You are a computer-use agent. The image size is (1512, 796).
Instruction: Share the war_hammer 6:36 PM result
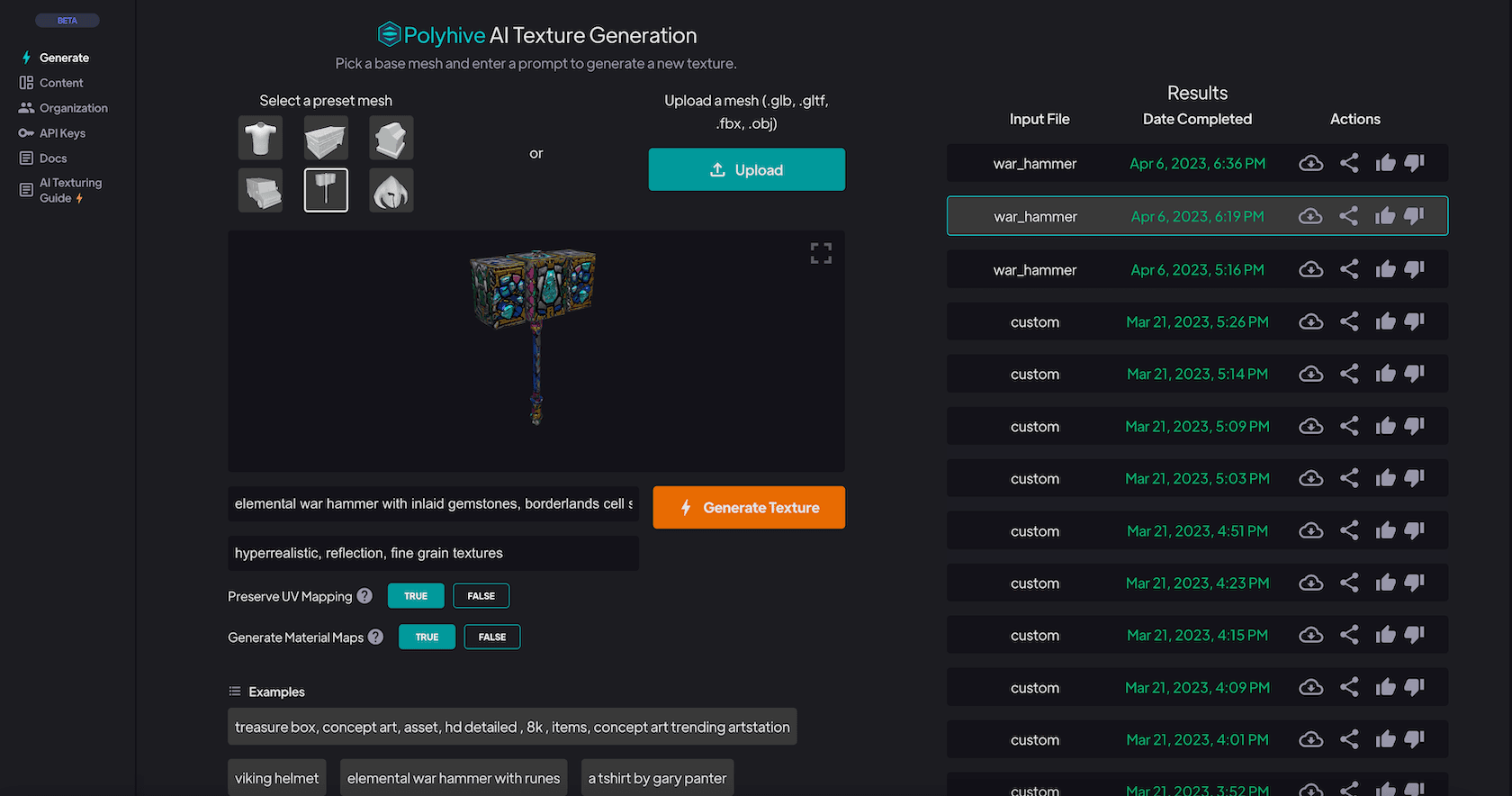pos(1349,163)
